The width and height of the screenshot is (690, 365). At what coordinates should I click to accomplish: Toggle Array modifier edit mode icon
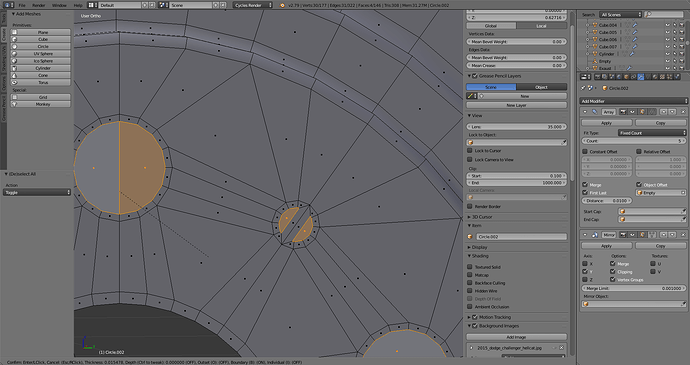pos(642,112)
